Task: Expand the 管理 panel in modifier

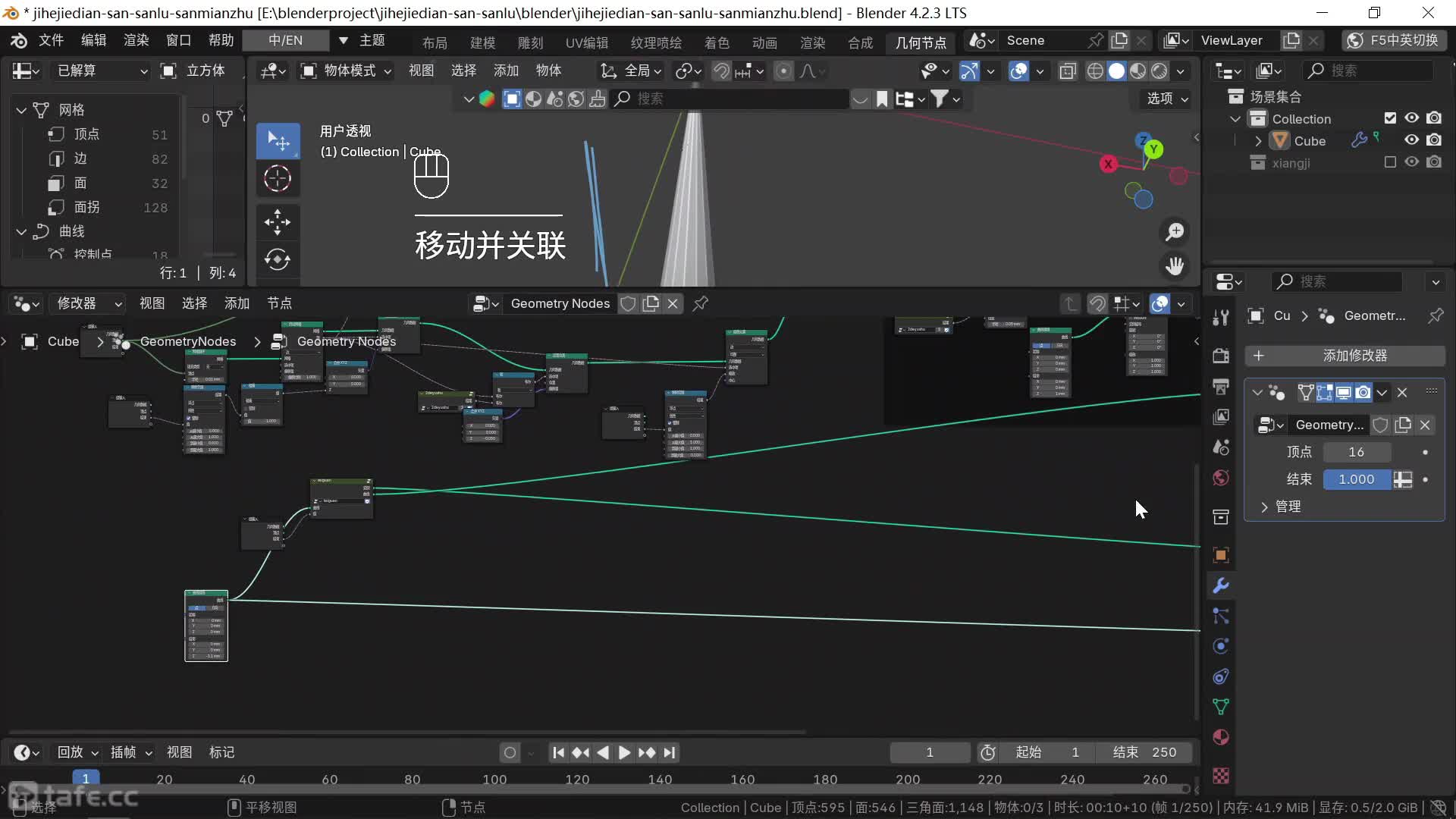Action: (x=1282, y=507)
